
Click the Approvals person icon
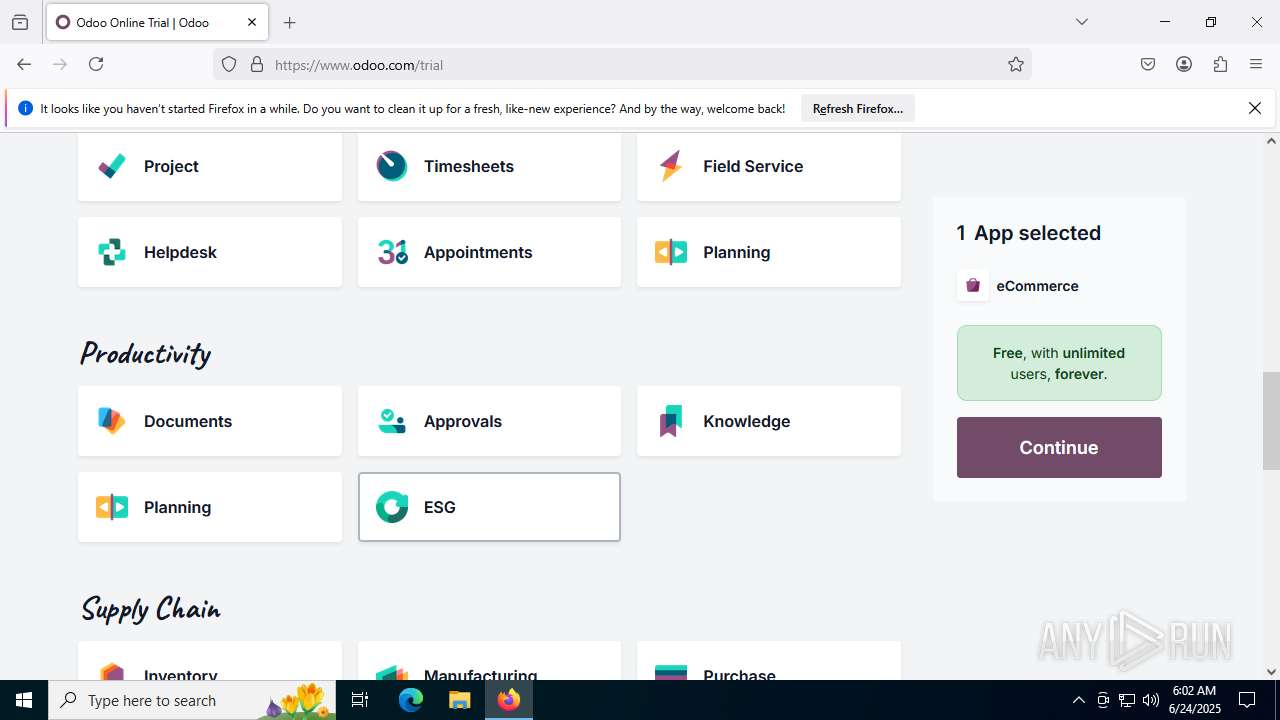point(391,421)
